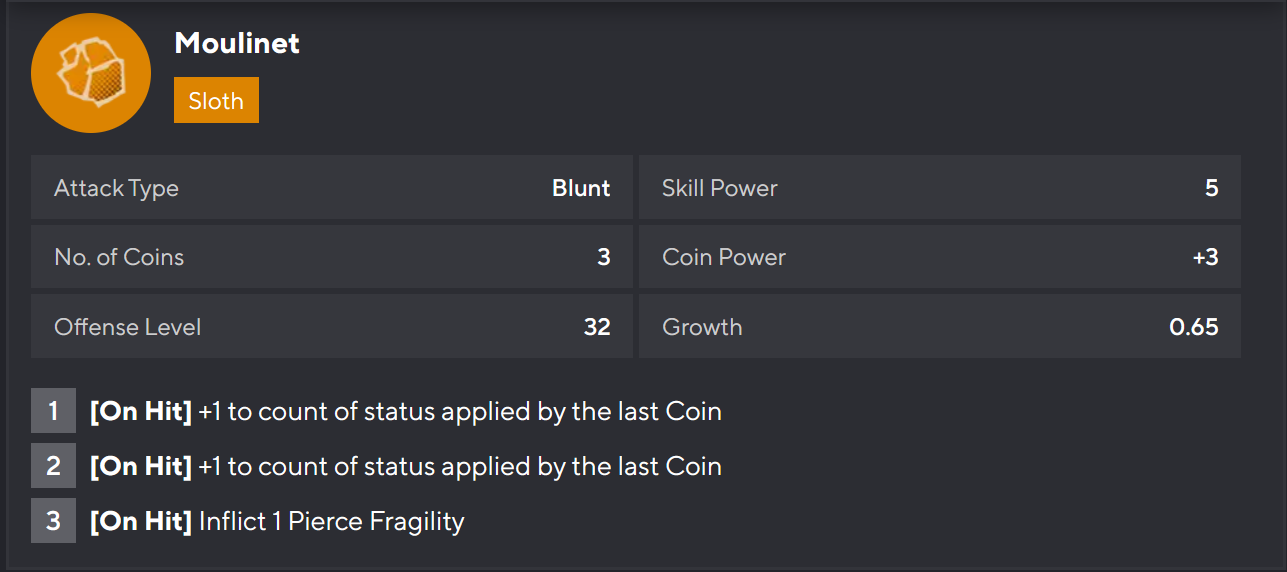
Task: Click the Skill Power value 5
Action: pyautogui.click(x=1211, y=188)
